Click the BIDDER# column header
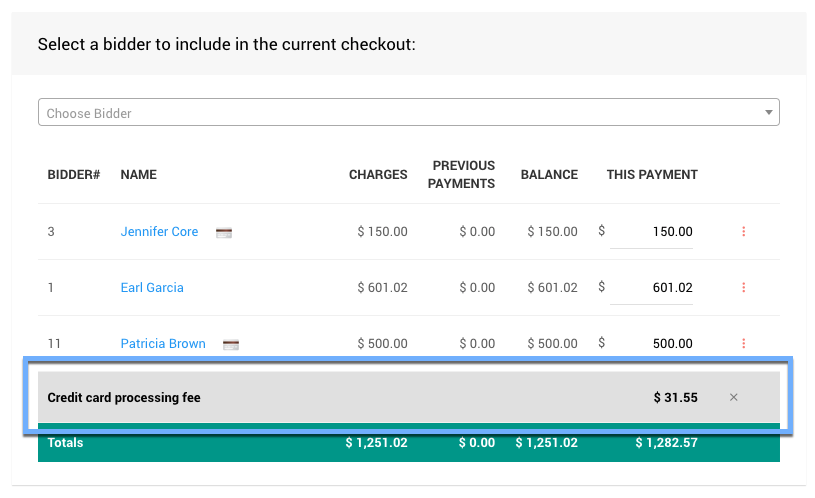The height and width of the screenshot is (498, 815). click(74, 175)
